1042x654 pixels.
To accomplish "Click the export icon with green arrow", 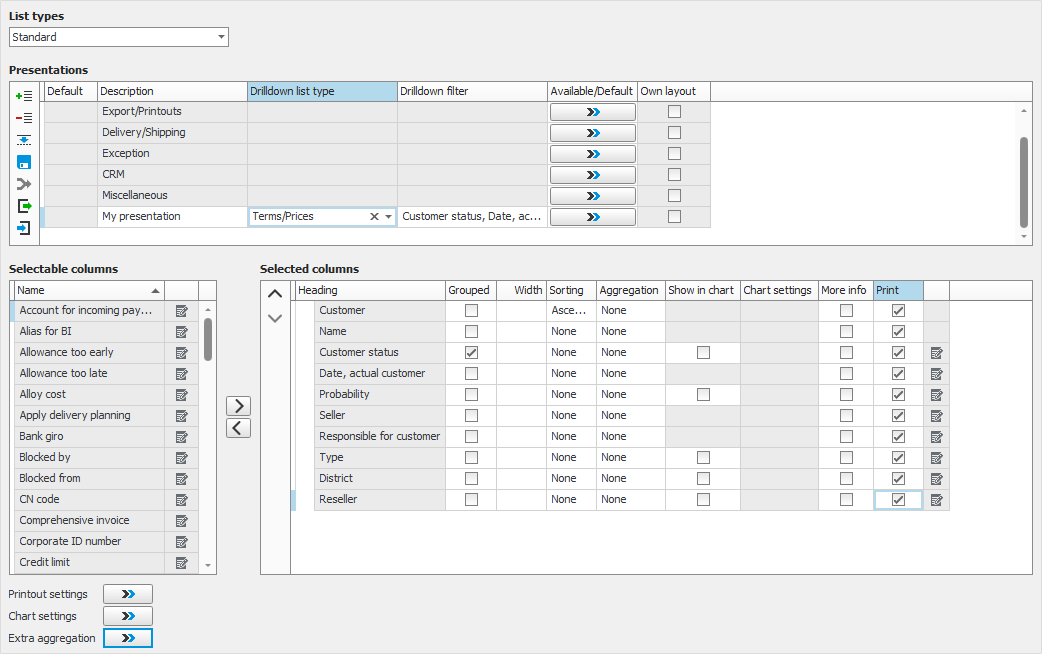I will tap(24, 206).
